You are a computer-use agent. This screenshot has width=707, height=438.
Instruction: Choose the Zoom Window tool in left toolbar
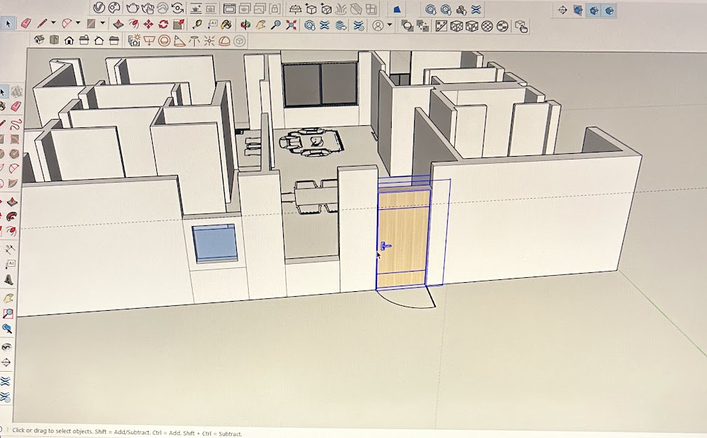(8, 313)
